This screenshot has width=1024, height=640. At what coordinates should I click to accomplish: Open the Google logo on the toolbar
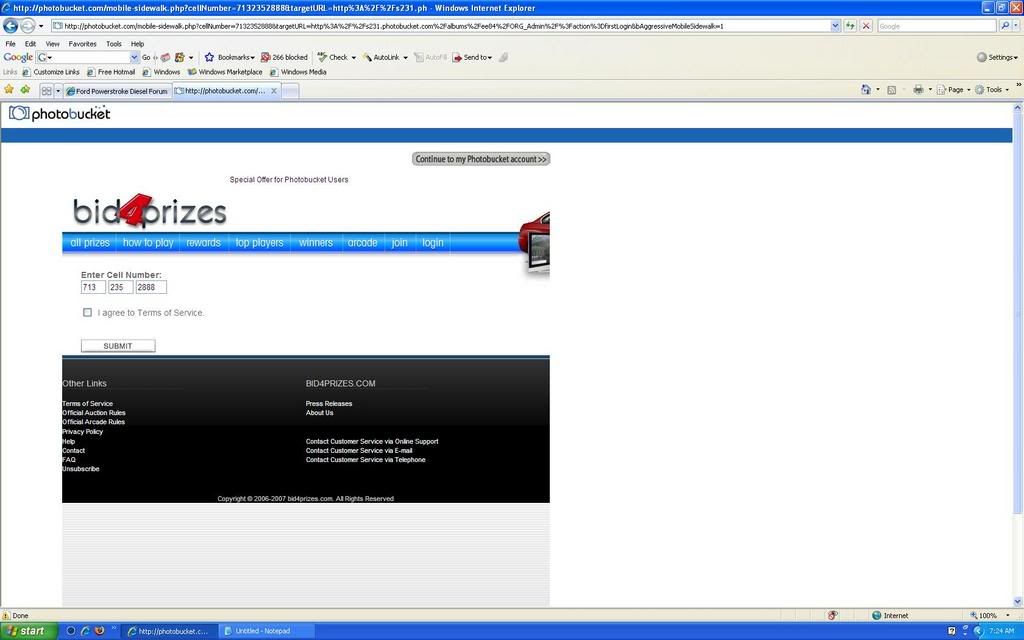(x=18, y=57)
